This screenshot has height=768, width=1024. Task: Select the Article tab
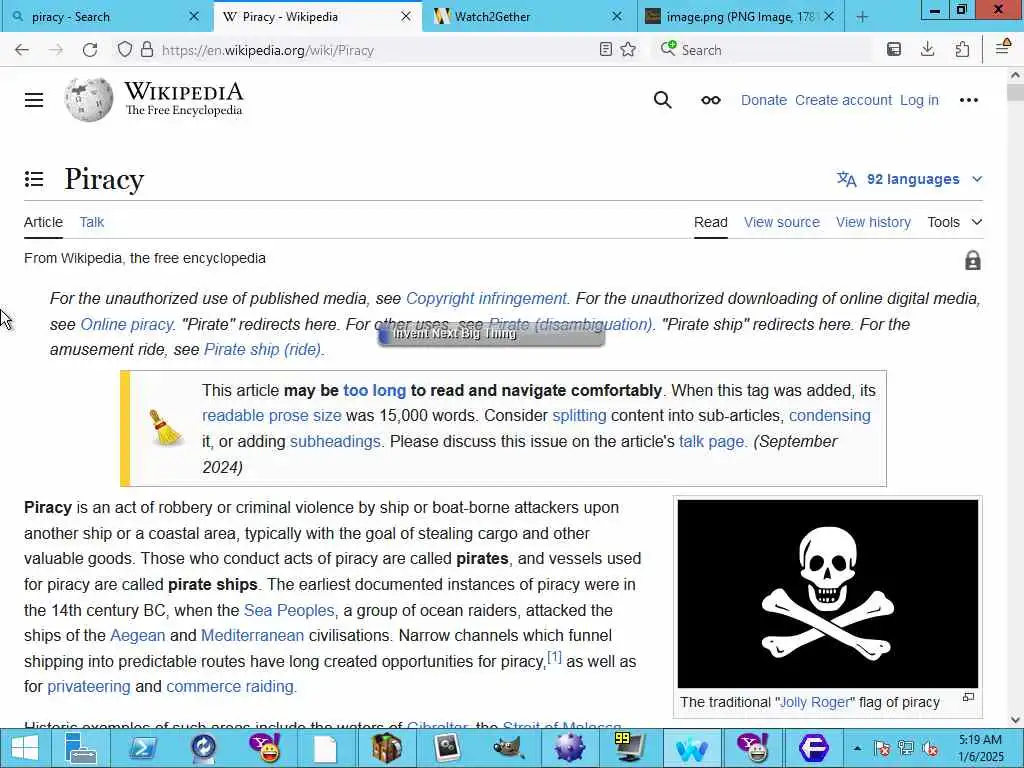click(x=43, y=222)
